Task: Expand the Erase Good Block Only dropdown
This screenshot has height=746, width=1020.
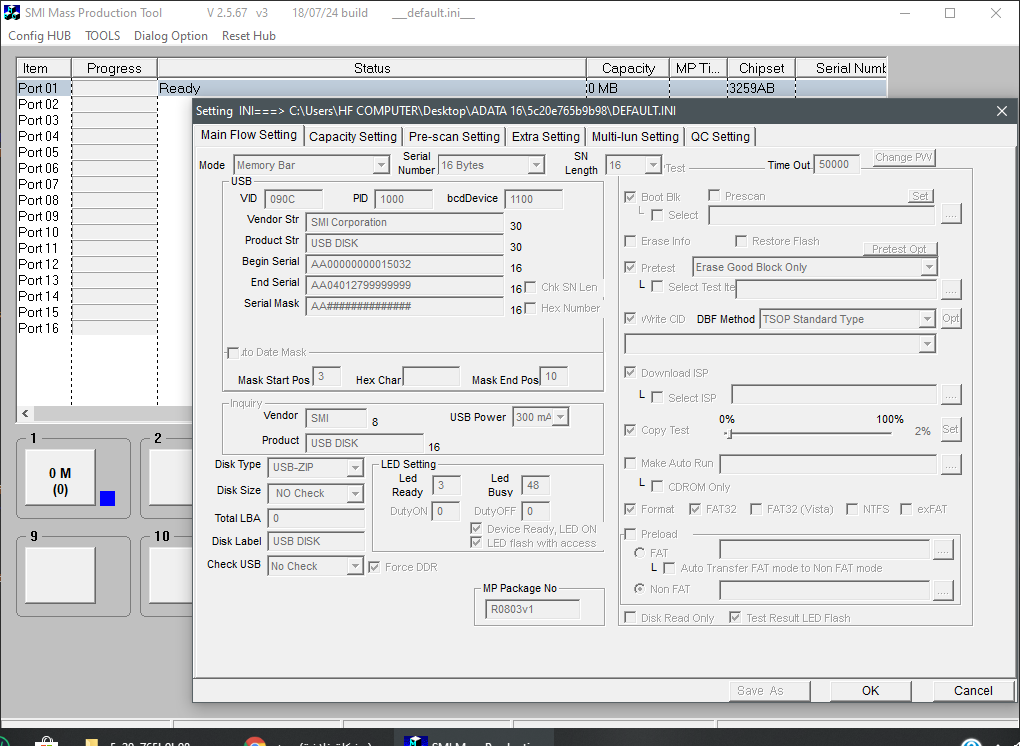Action: [x=929, y=267]
